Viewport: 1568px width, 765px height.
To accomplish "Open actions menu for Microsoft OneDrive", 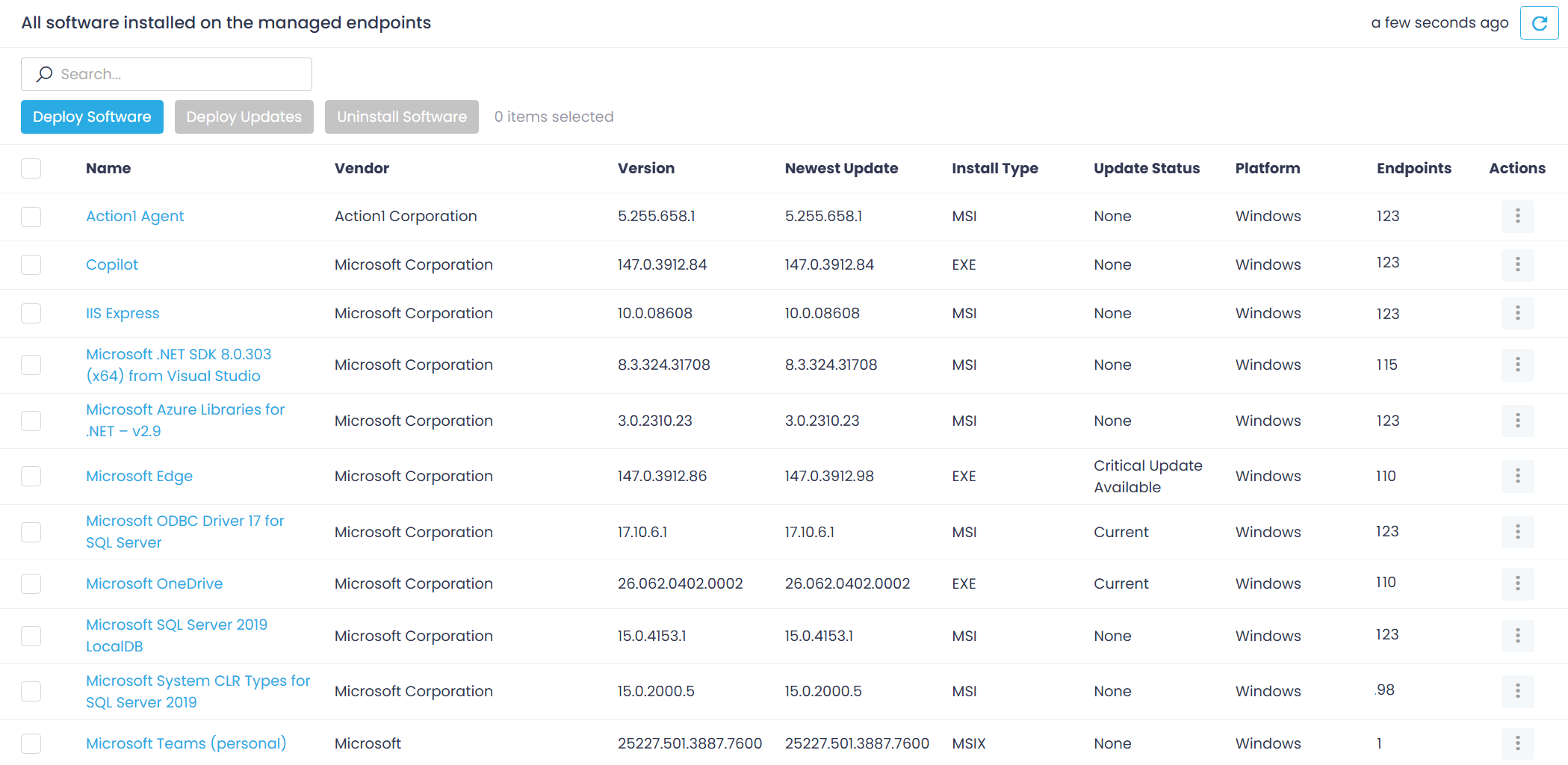I will [1517, 583].
